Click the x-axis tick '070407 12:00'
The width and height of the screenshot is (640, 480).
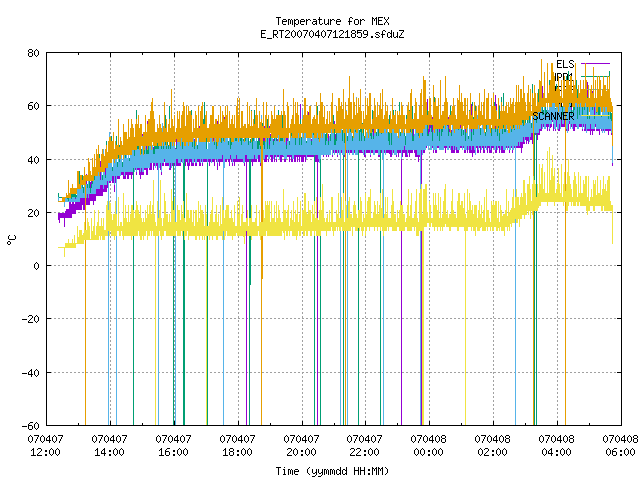coord(45,446)
